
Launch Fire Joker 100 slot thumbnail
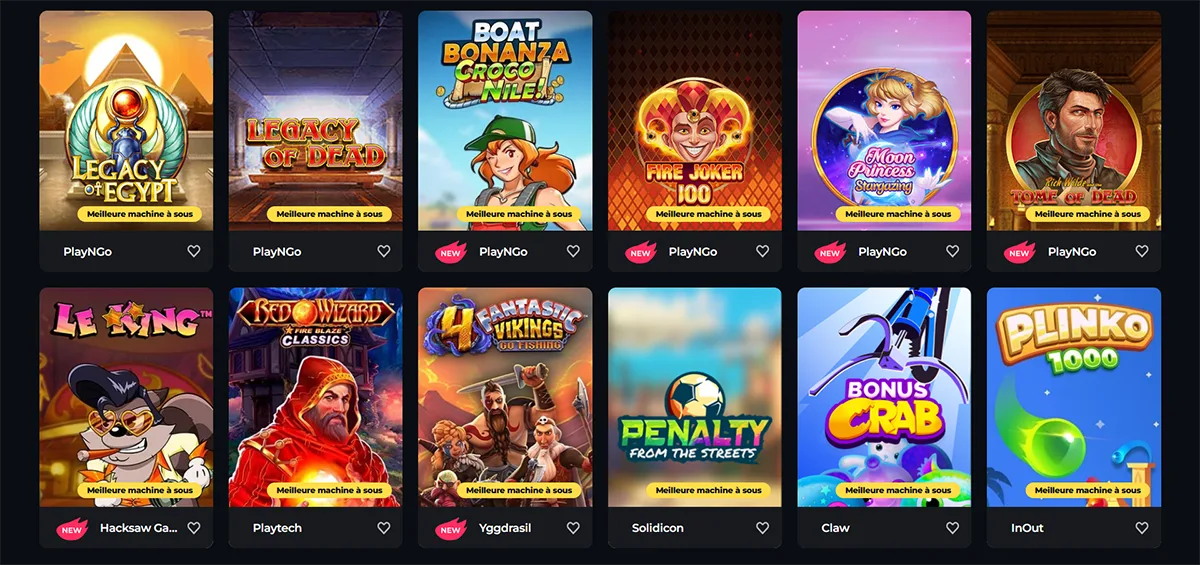(695, 121)
